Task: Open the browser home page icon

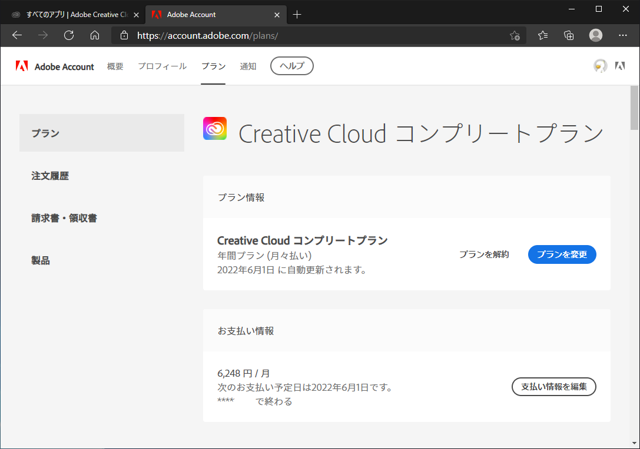Action: pos(95,36)
